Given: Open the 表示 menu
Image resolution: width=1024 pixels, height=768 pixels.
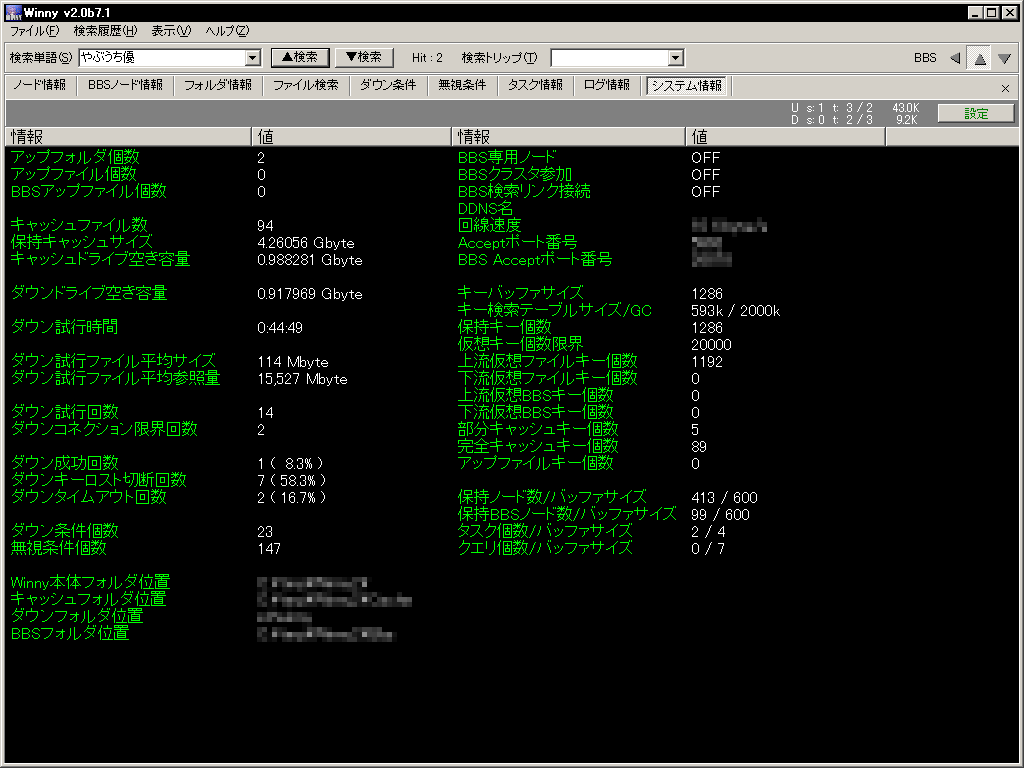Looking at the screenshot, I should click(171, 31).
